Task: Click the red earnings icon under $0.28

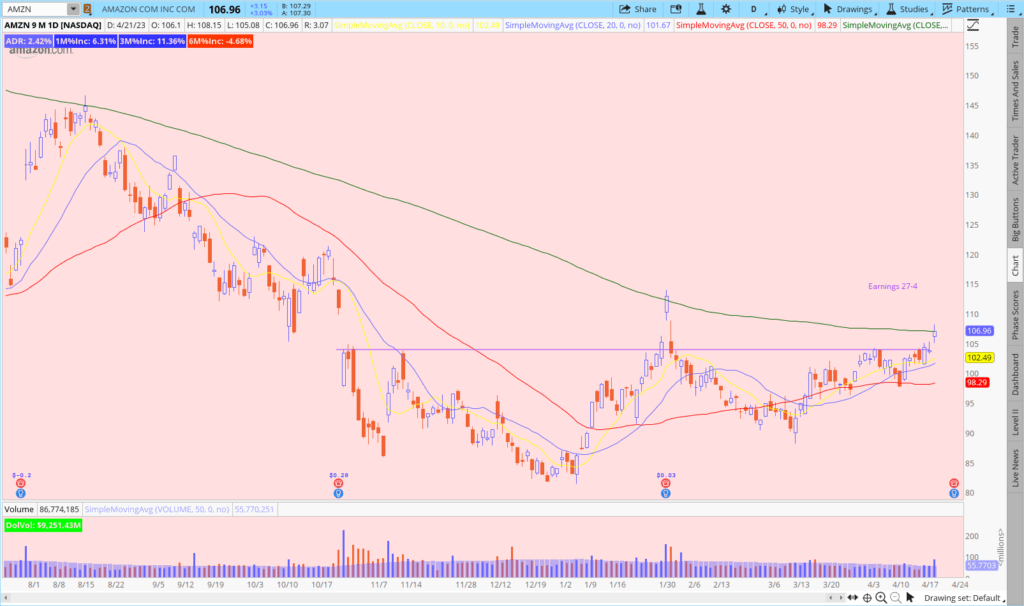Action: [x=338, y=483]
